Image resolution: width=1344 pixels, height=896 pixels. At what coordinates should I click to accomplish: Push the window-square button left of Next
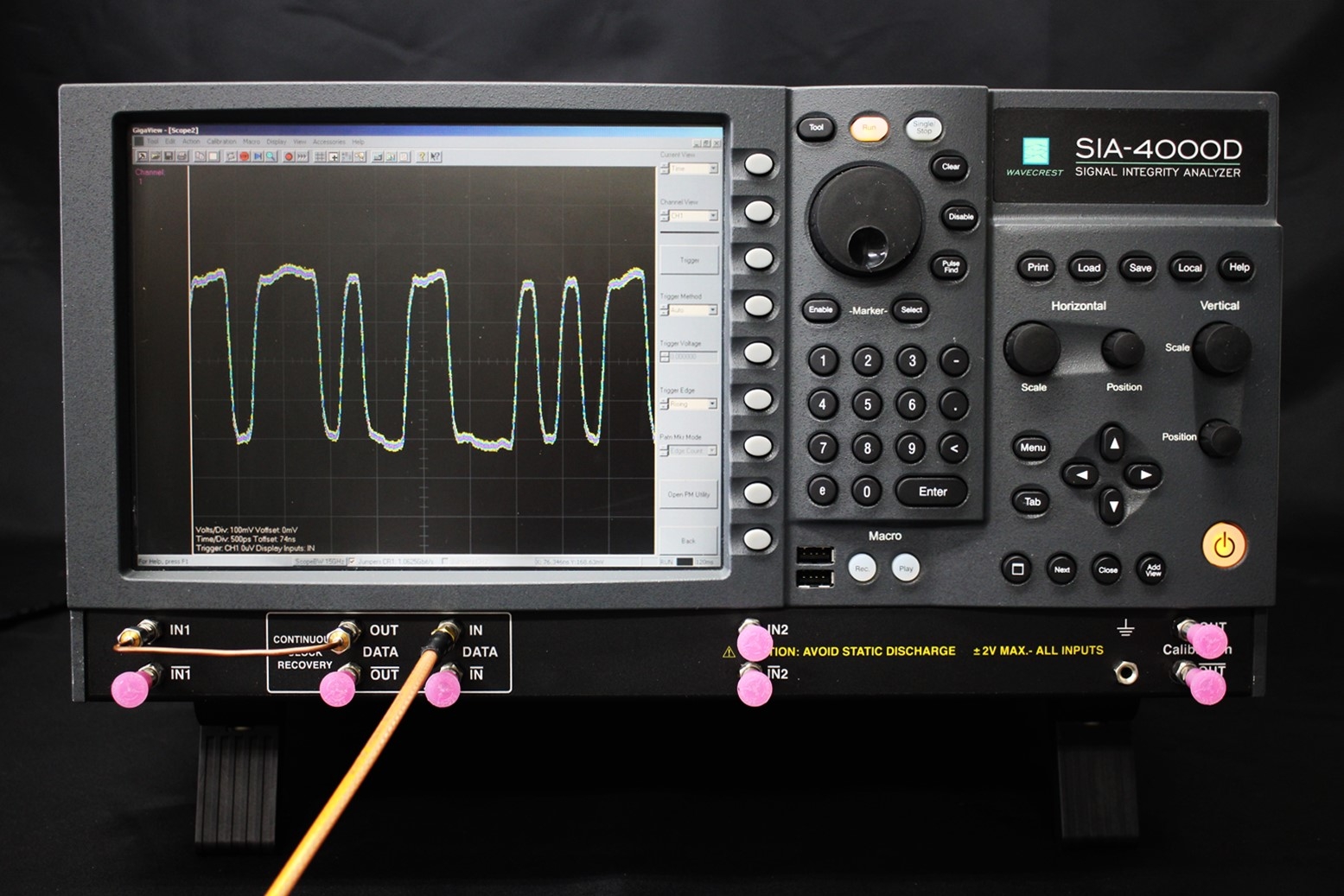(1017, 569)
